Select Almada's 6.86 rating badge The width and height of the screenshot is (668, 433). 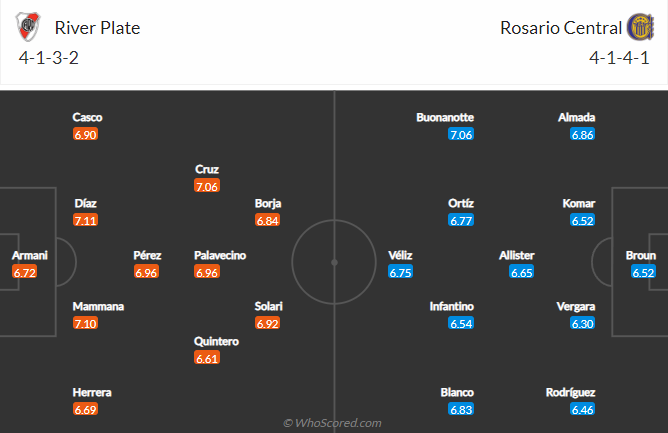coord(582,134)
